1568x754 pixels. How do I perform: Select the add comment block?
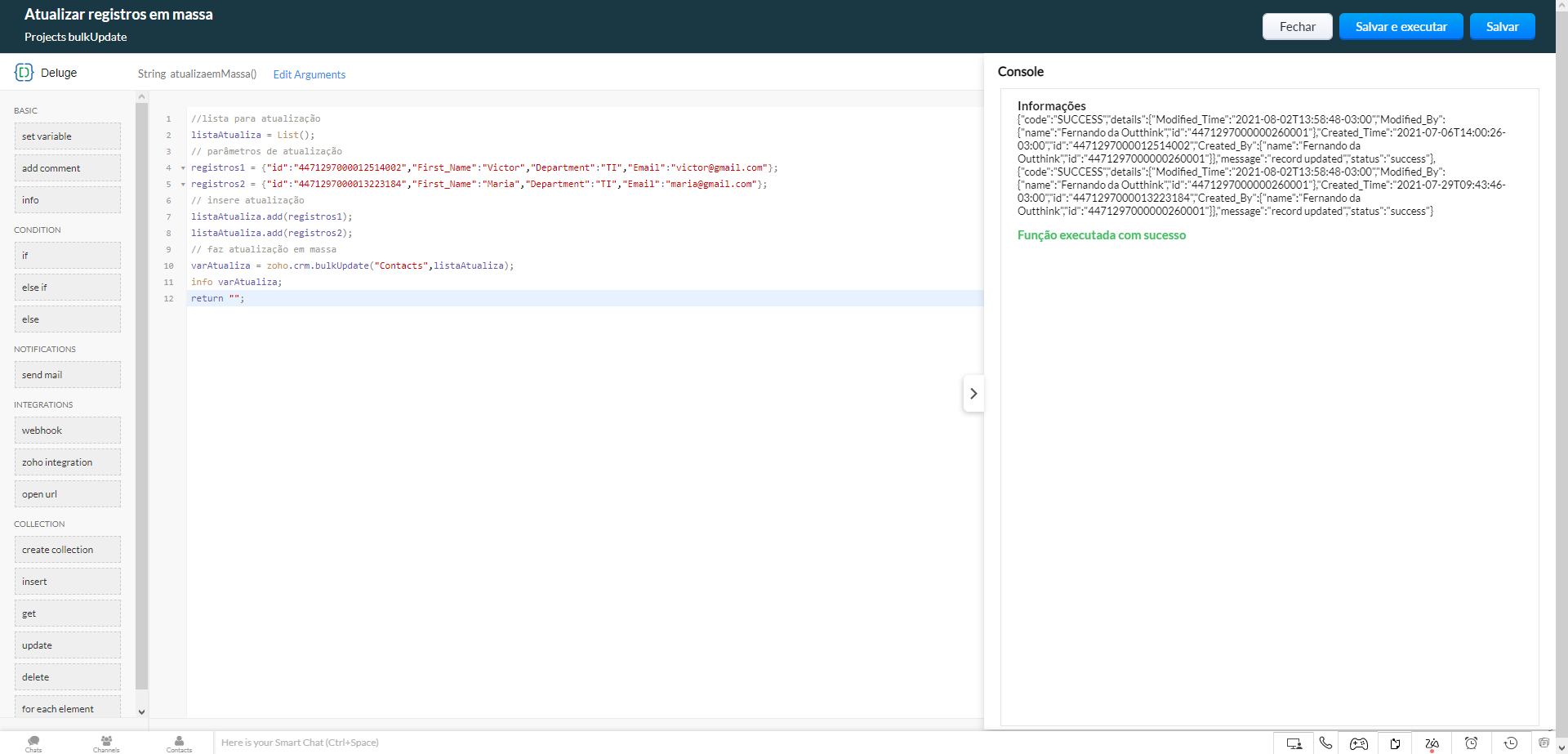pyautogui.click(x=67, y=168)
